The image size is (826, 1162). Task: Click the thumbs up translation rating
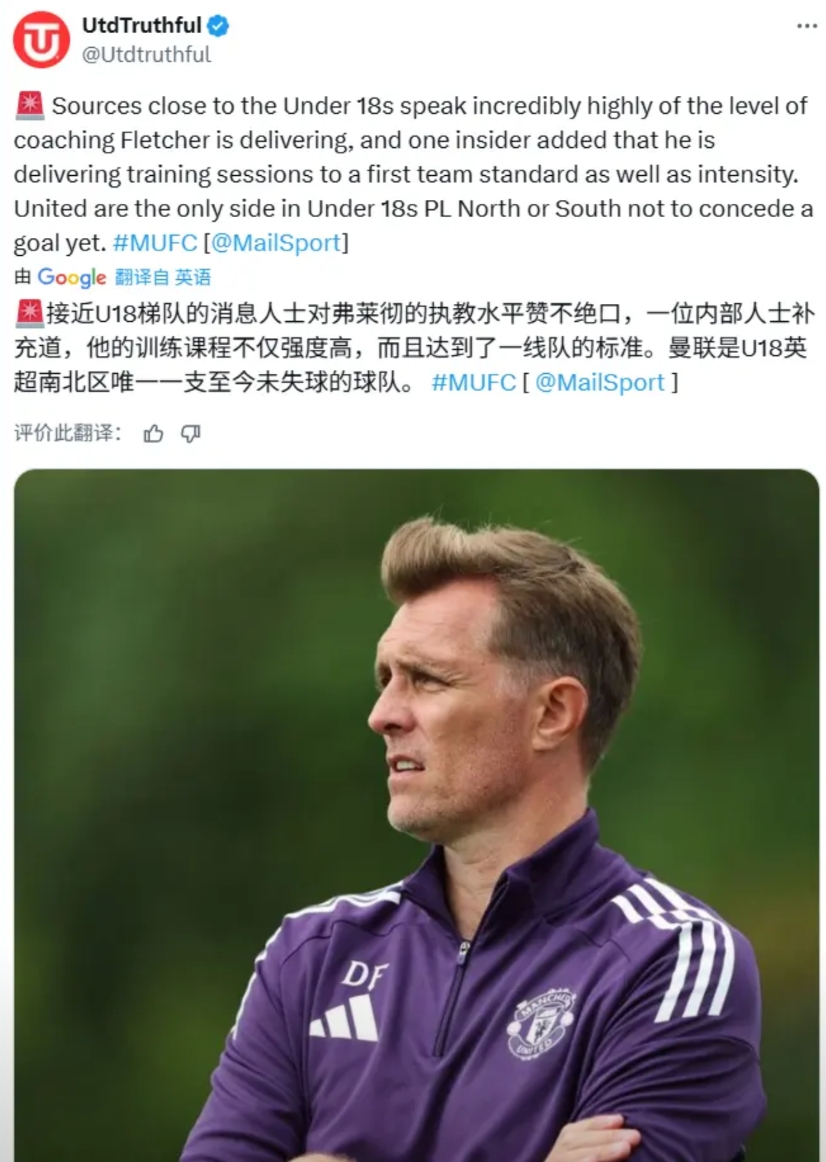[153, 434]
